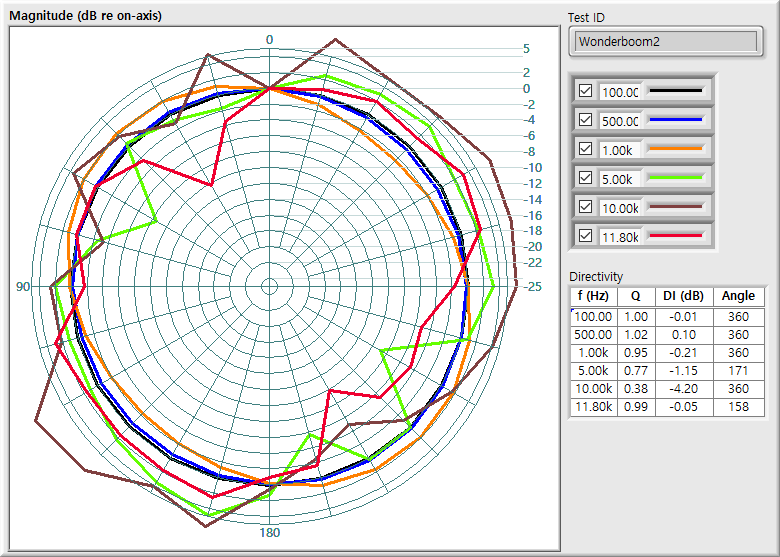Image resolution: width=780 pixels, height=557 pixels.
Task: Toggle the 5.00k trace checkbox
Action: tap(585, 178)
